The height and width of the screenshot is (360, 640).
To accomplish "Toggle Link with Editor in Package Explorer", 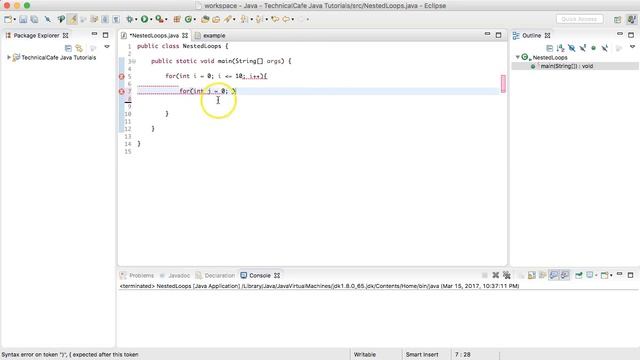I will coord(79,48).
